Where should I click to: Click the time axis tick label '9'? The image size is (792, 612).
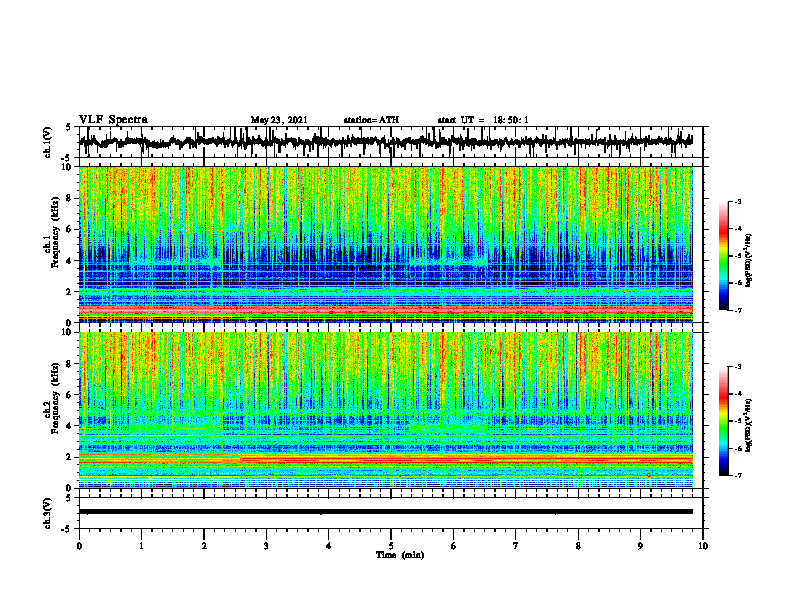point(640,546)
